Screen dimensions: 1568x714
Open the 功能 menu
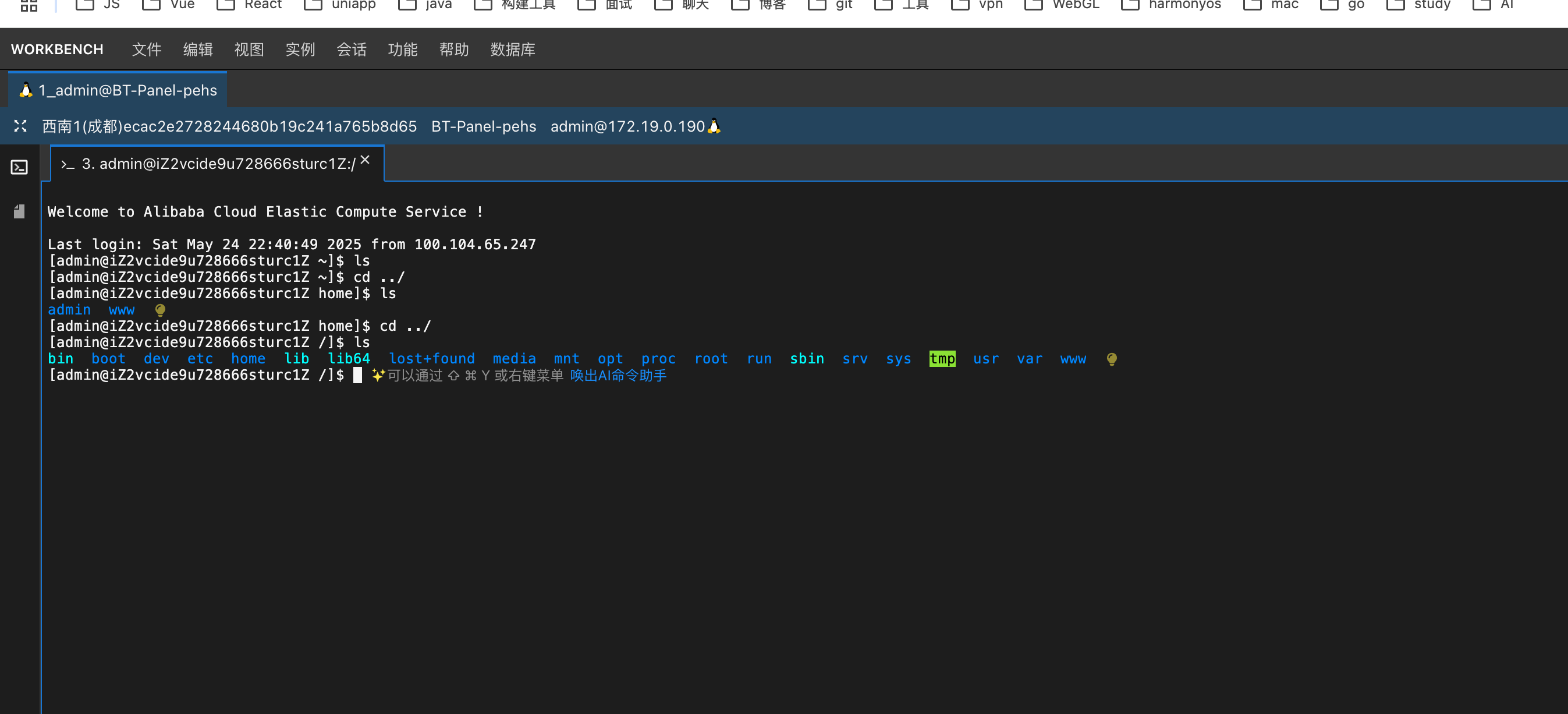click(402, 50)
